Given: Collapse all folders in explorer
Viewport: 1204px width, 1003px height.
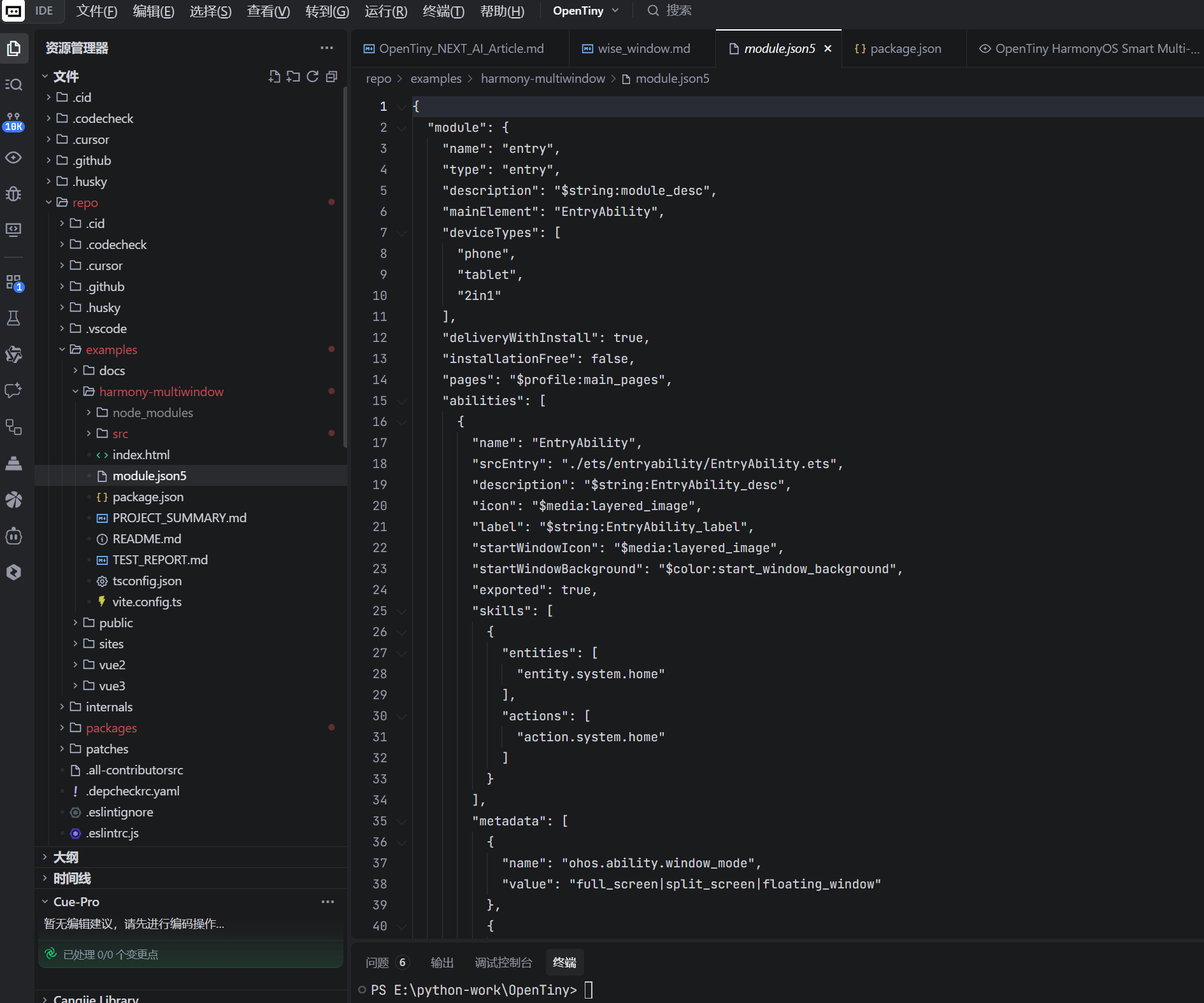Looking at the screenshot, I should click(331, 76).
